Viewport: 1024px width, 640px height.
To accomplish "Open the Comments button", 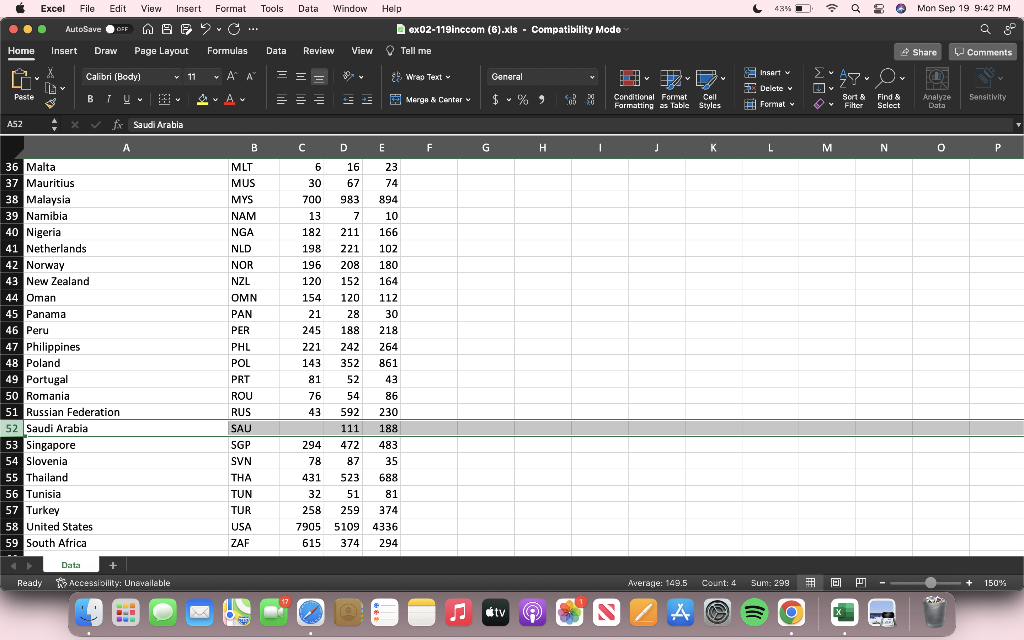I will 983,52.
